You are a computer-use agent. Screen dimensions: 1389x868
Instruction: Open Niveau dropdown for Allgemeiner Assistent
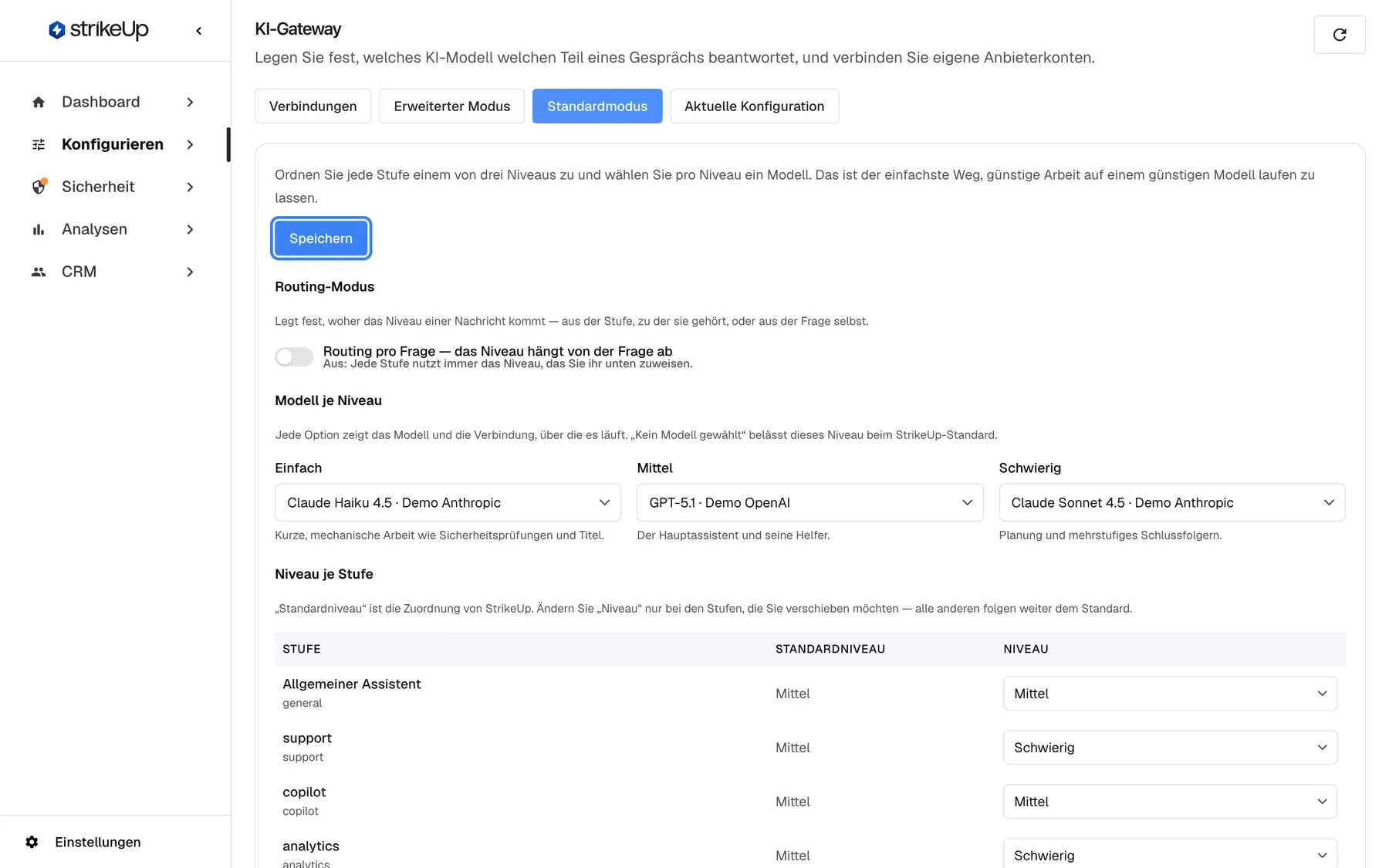tap(1170, 694)
